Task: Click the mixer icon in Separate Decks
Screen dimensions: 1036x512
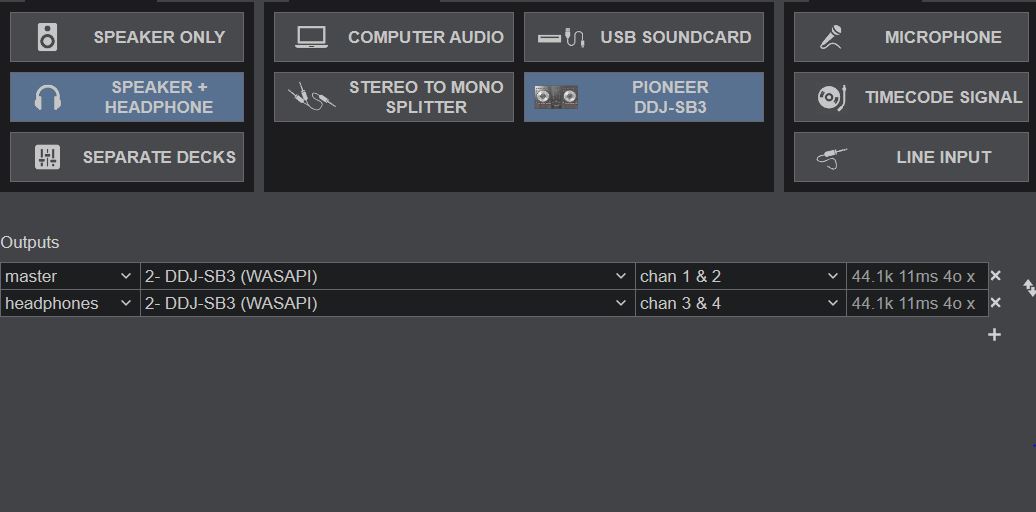Action: coord(48,157)
